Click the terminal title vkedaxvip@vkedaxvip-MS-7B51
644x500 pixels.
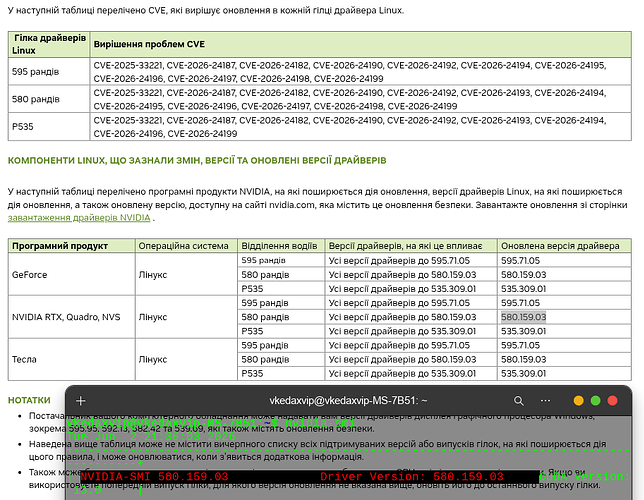click(348, 401)
